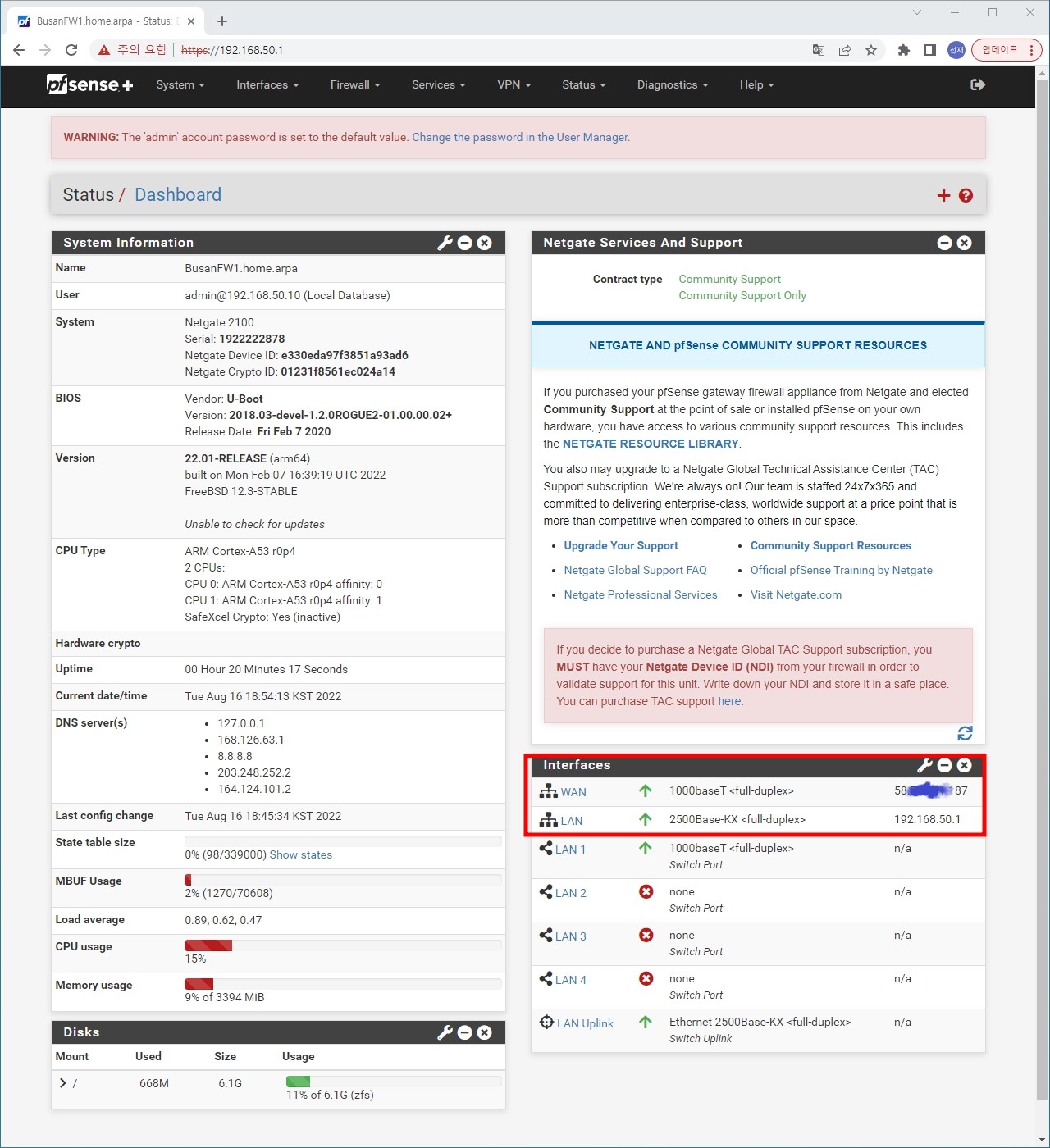Open Disks widget wrench settings

[x=445, y=1032]
